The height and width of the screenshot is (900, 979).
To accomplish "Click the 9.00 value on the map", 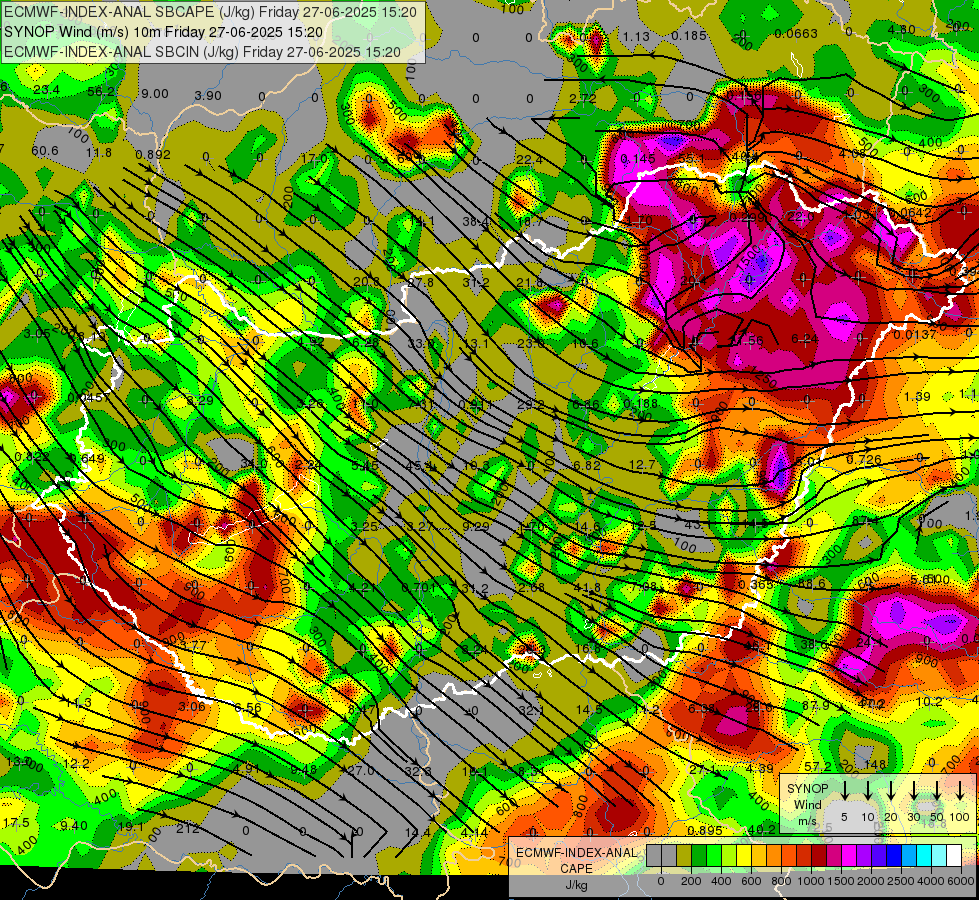I will click(x=155, y=94).
